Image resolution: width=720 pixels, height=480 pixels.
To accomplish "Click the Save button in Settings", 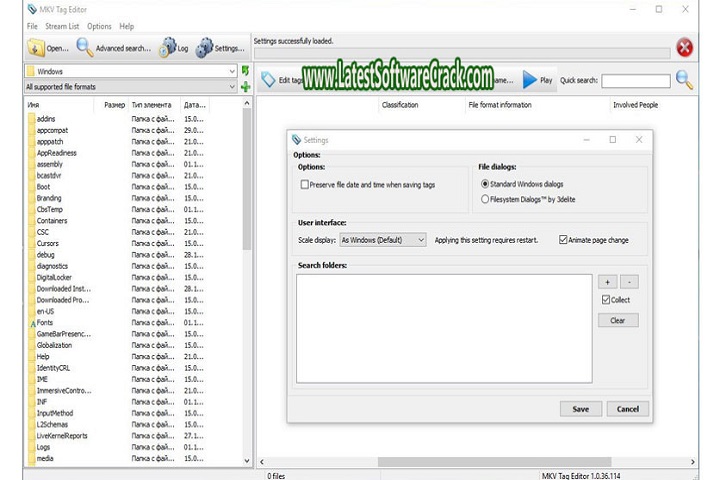I will (x=580, y=409).
